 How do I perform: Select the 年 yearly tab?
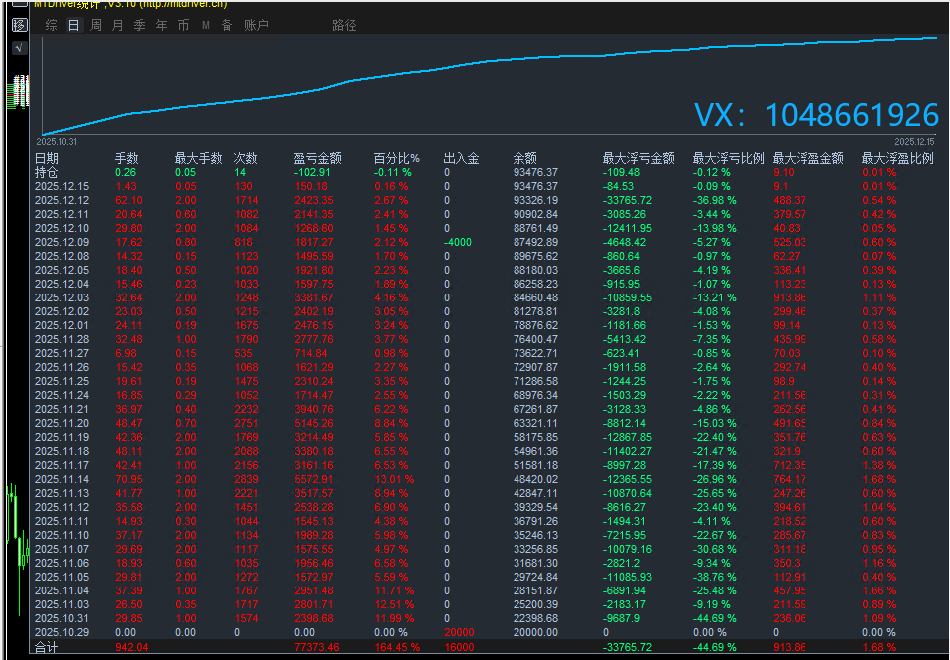coord(161,25)
